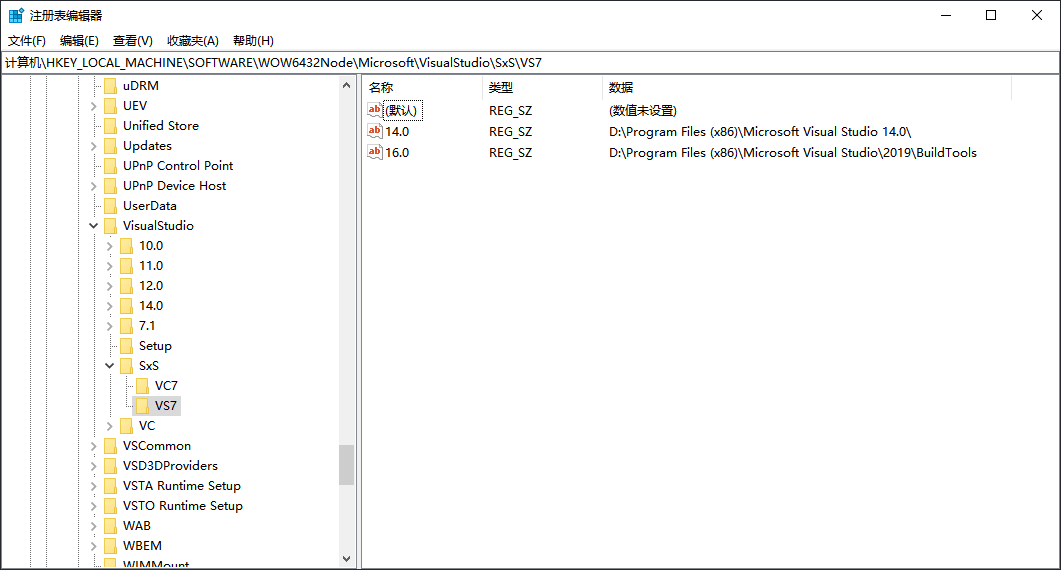Click the 2019\BuildTools data path
This screenshot has height=570, width=1061.
[x=792, y=152]
